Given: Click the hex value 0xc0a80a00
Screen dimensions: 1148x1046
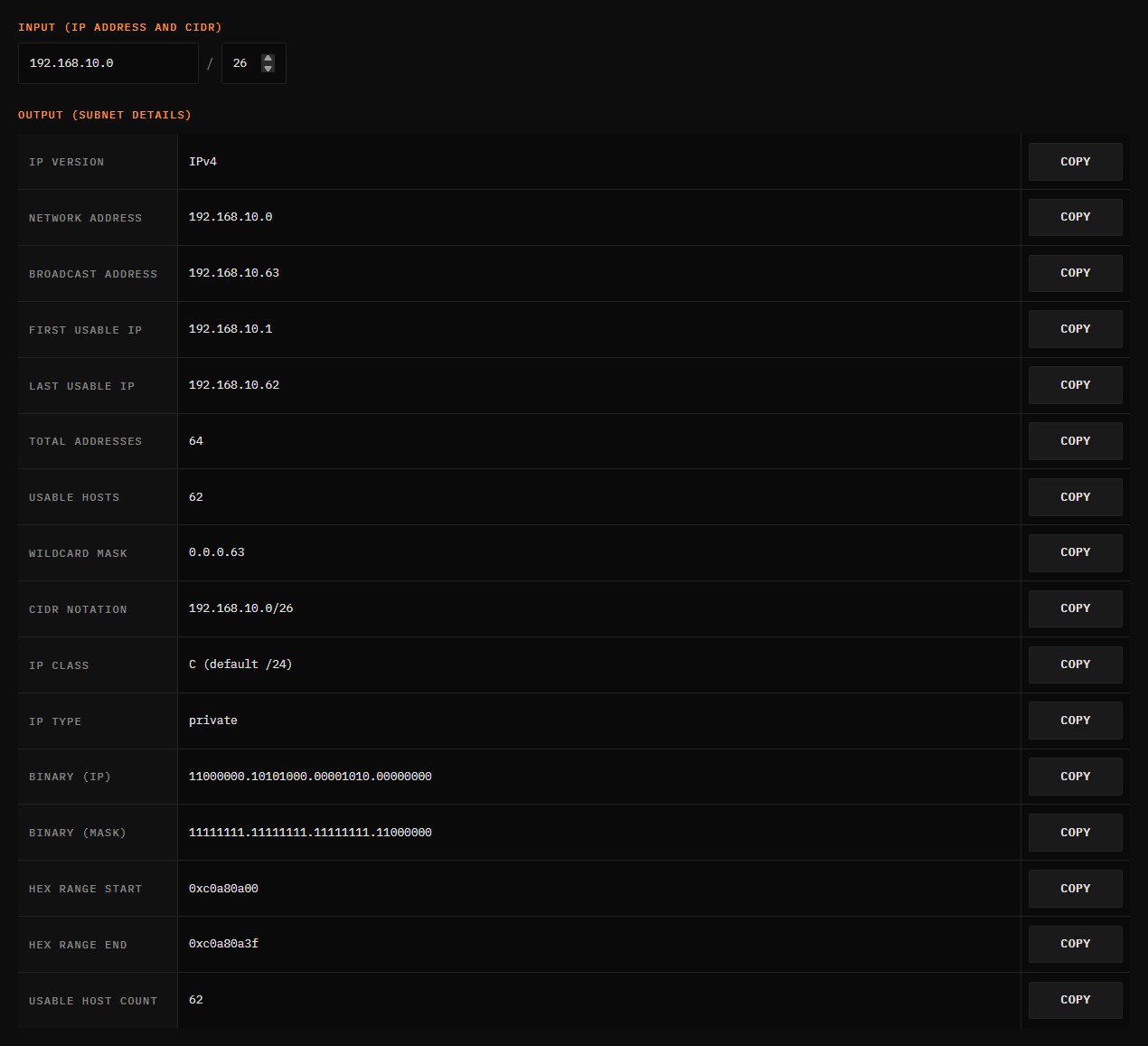Looking at the screenshot, I should [223, 889].
